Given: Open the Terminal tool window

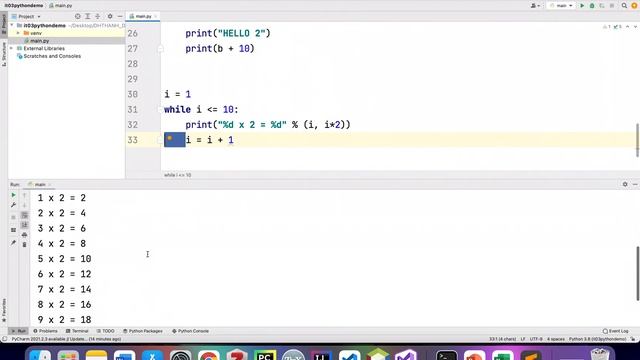Looking at the screenshot, I should click(x=77, y=331).
